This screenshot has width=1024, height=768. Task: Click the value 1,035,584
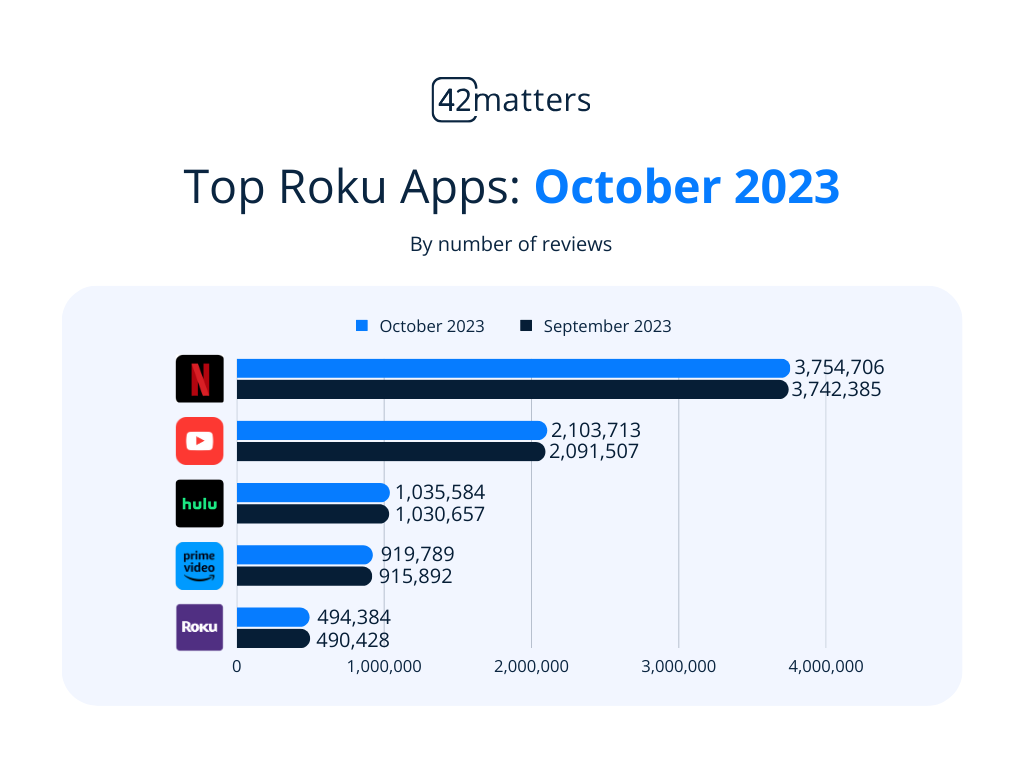click(440, 492)
